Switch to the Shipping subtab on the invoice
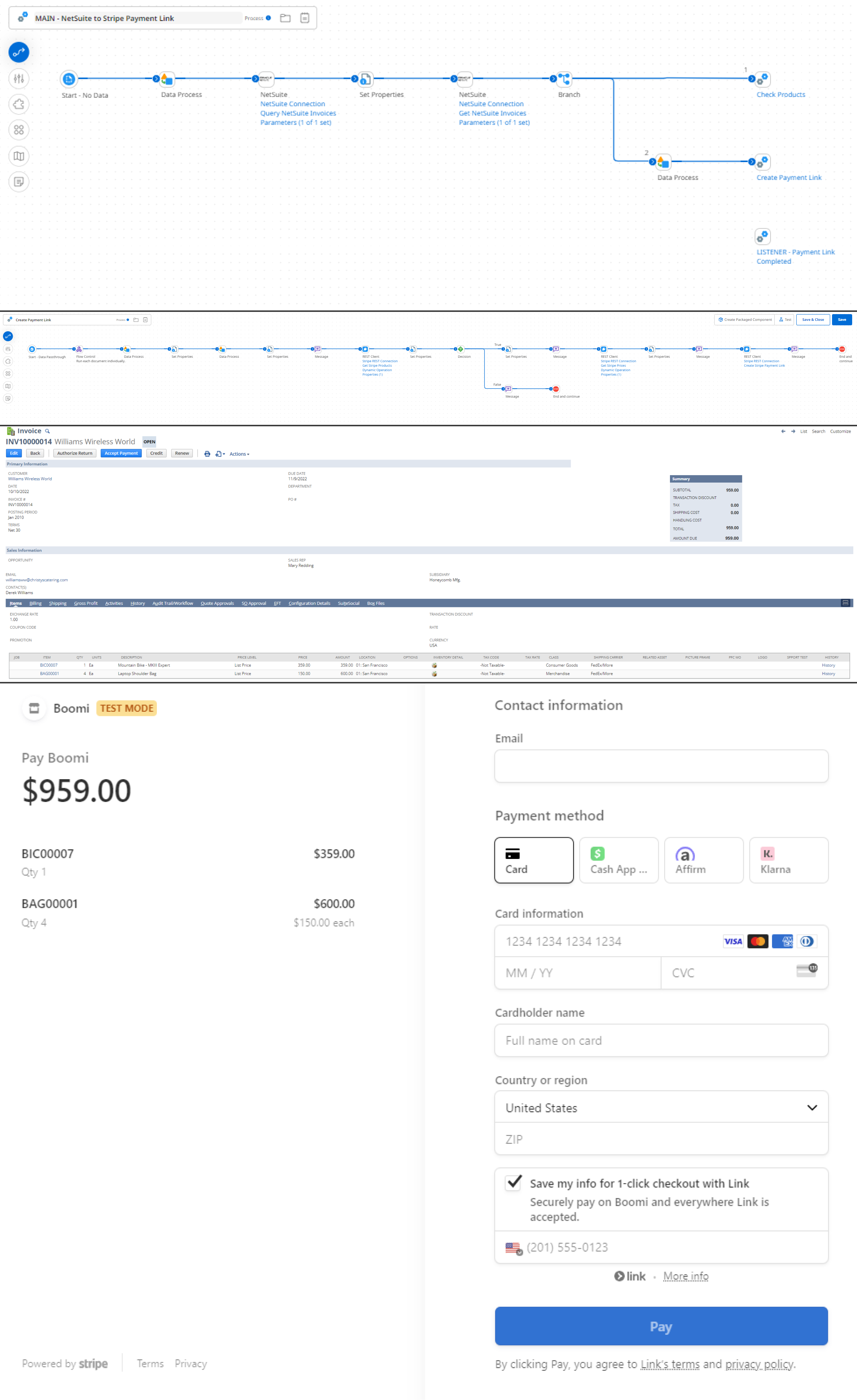 coord(57,603)
